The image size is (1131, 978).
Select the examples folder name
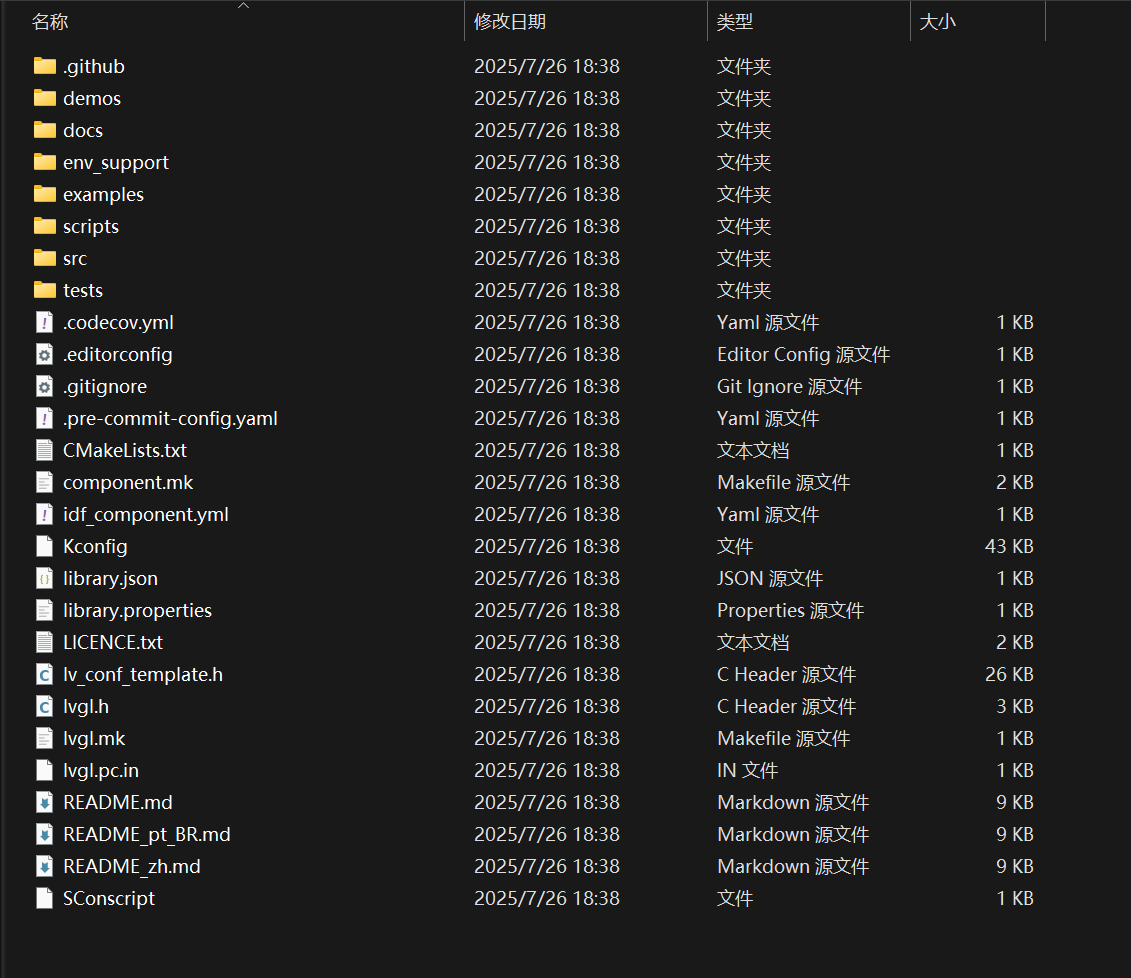click(103, 194)
